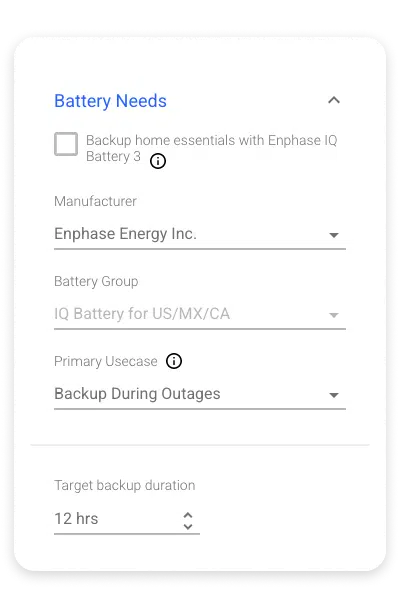Image resolution: width=400 pixels, height=608 pixels.
Task: Click the Battery Group label
Action: coord(96,282)
